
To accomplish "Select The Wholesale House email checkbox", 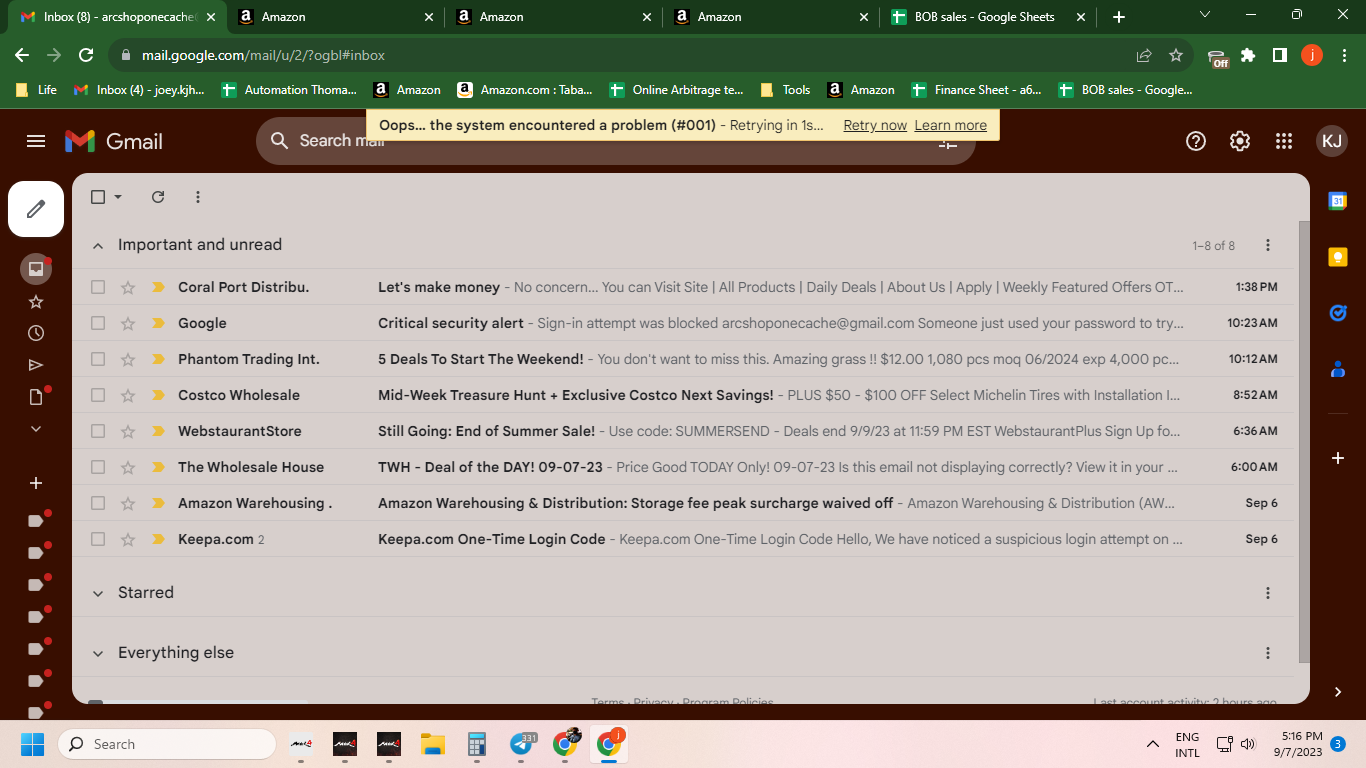I will click(98, 467).
